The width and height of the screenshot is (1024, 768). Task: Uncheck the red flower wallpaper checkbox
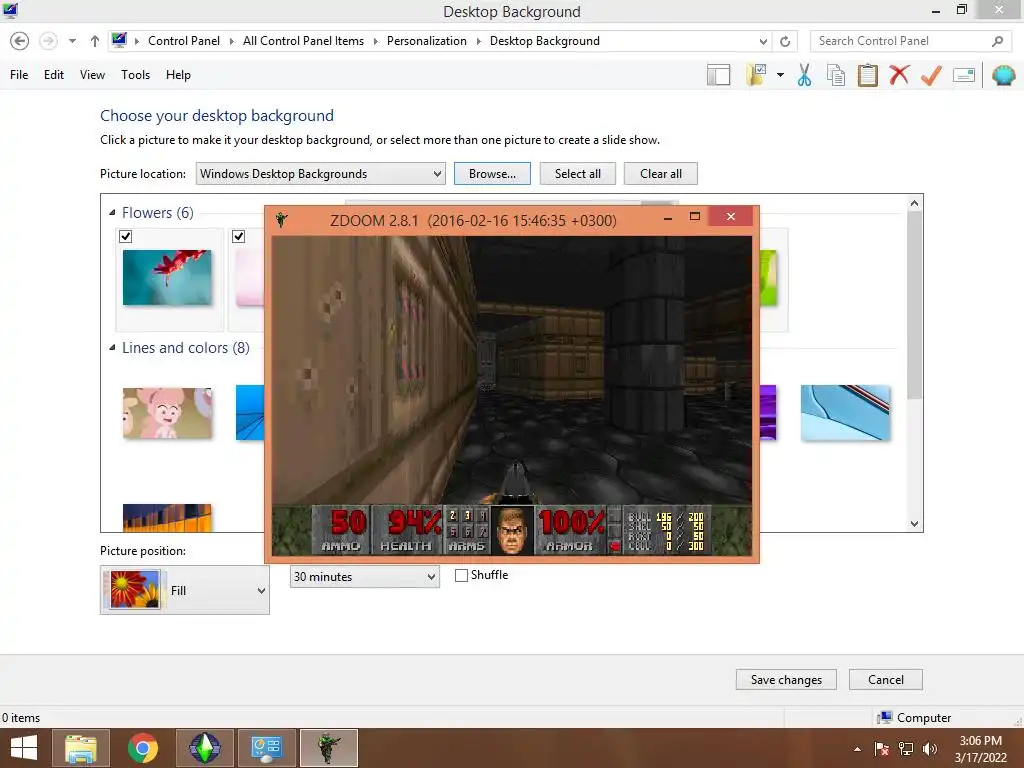point(126,236)
